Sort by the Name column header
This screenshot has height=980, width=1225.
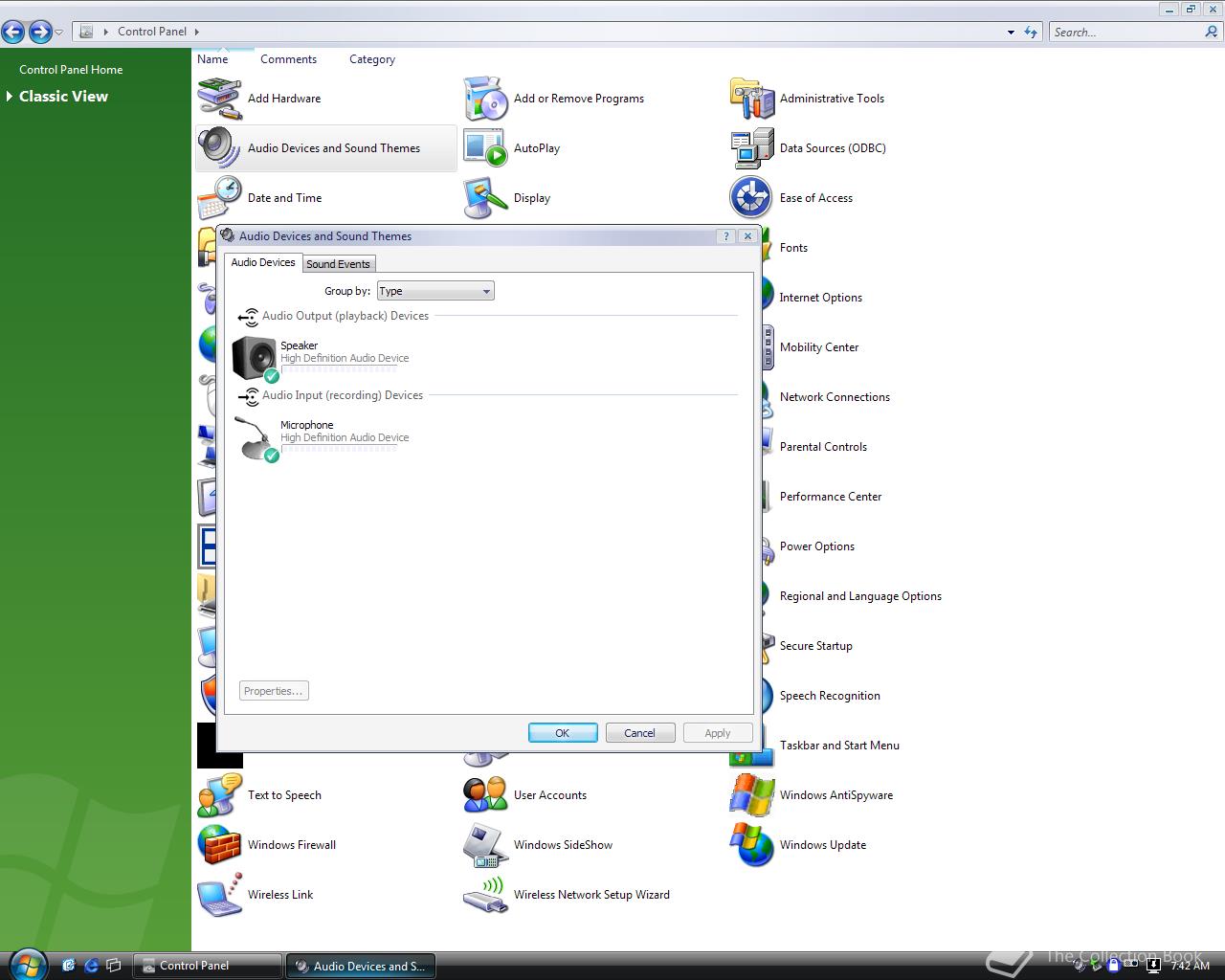click(212, 59)
